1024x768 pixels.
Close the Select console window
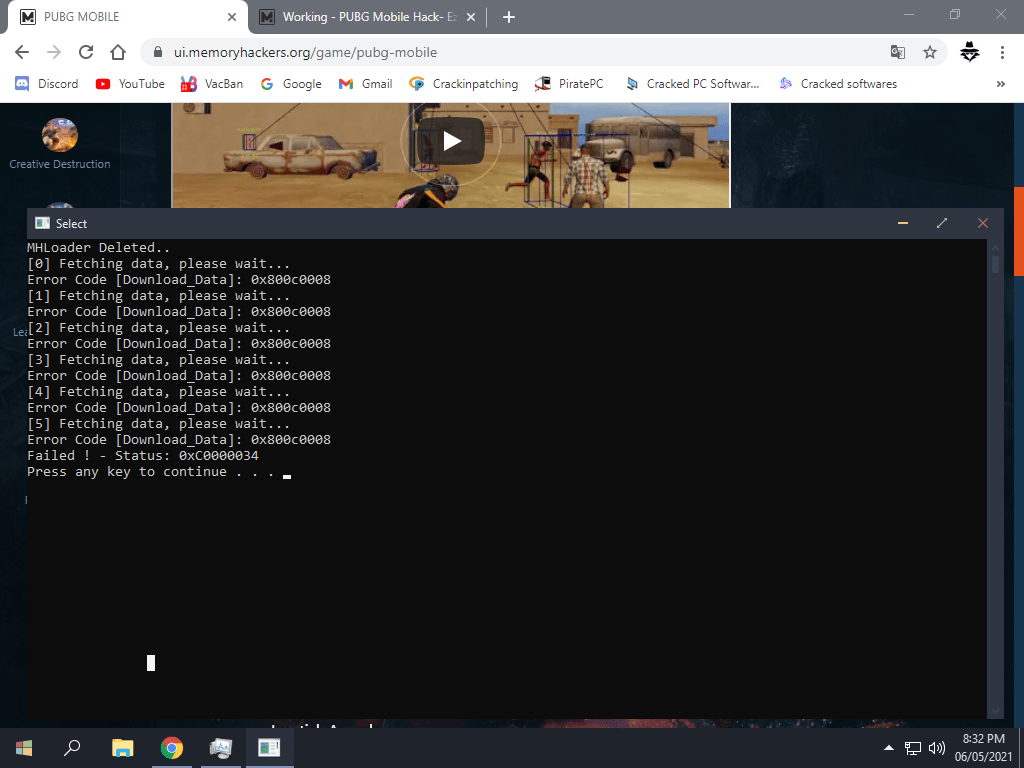pos(983,223)
